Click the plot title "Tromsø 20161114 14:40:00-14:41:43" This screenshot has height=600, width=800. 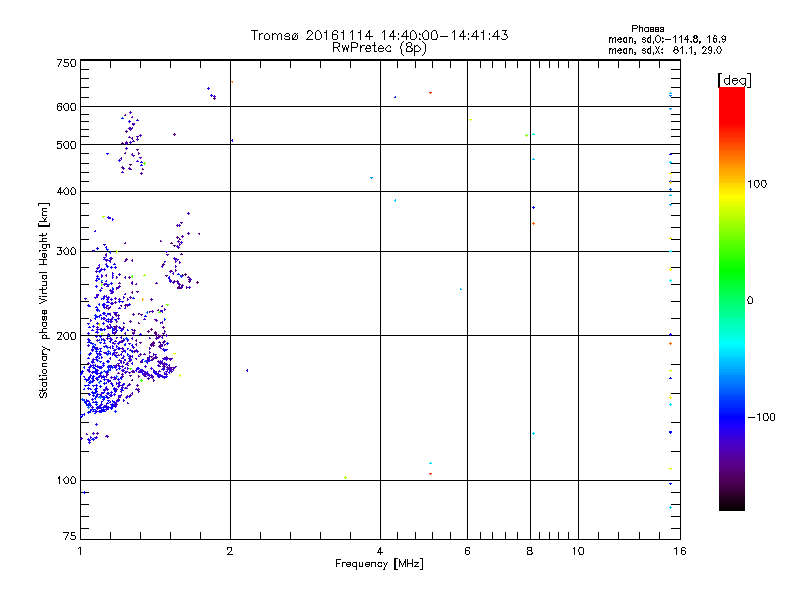(x=379, y=35)
